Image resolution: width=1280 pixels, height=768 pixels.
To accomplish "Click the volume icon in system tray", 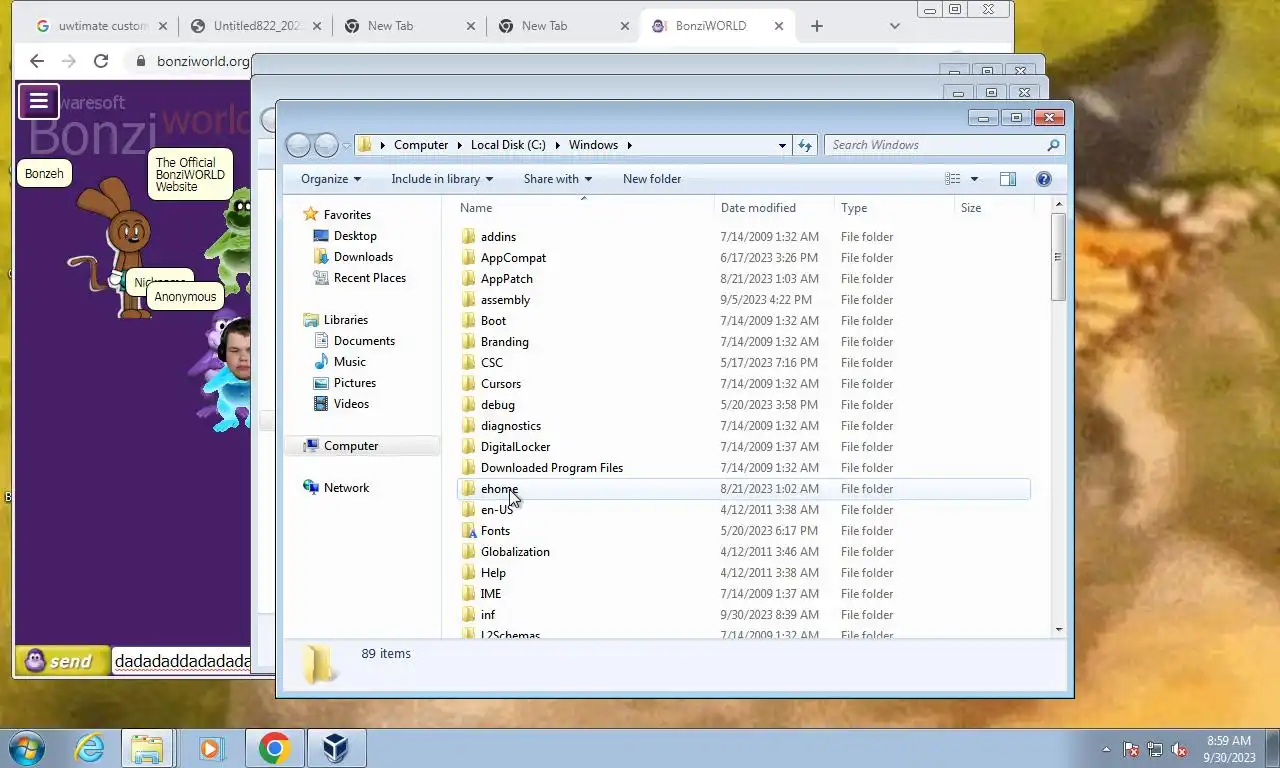I will click(x=1179, y=749).
